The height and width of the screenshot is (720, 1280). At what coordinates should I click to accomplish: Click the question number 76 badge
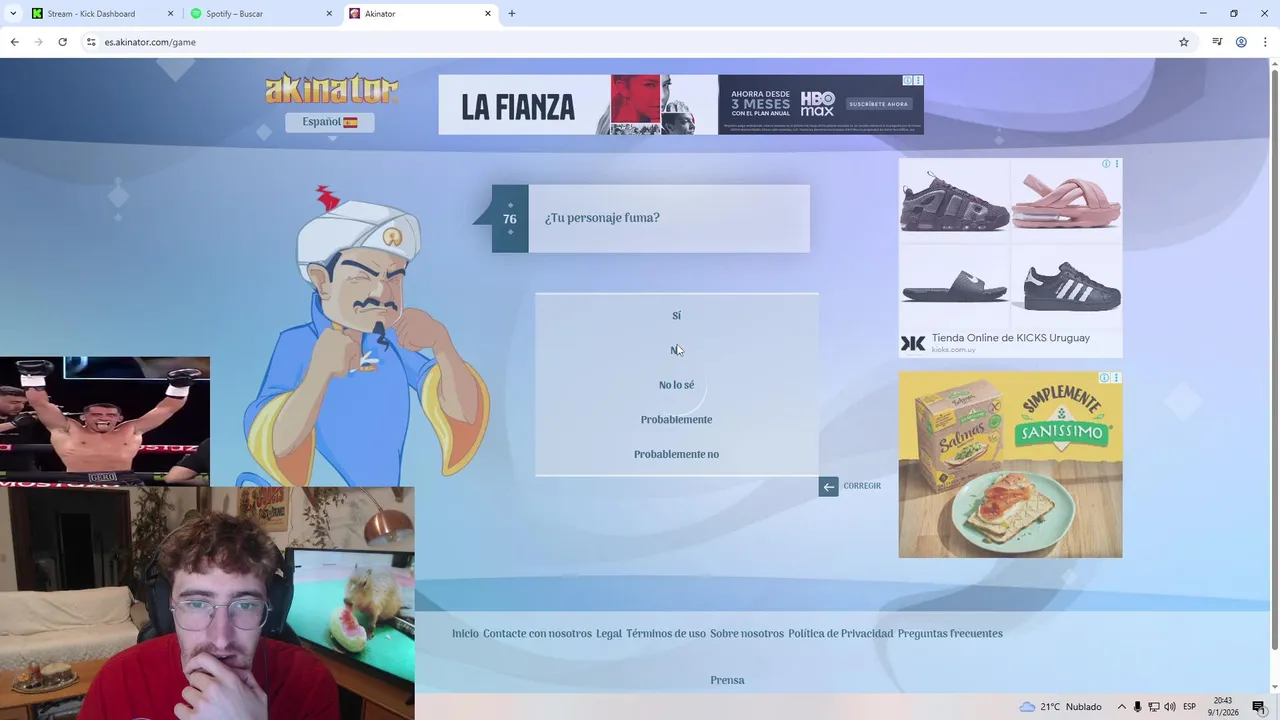point(510,219)
